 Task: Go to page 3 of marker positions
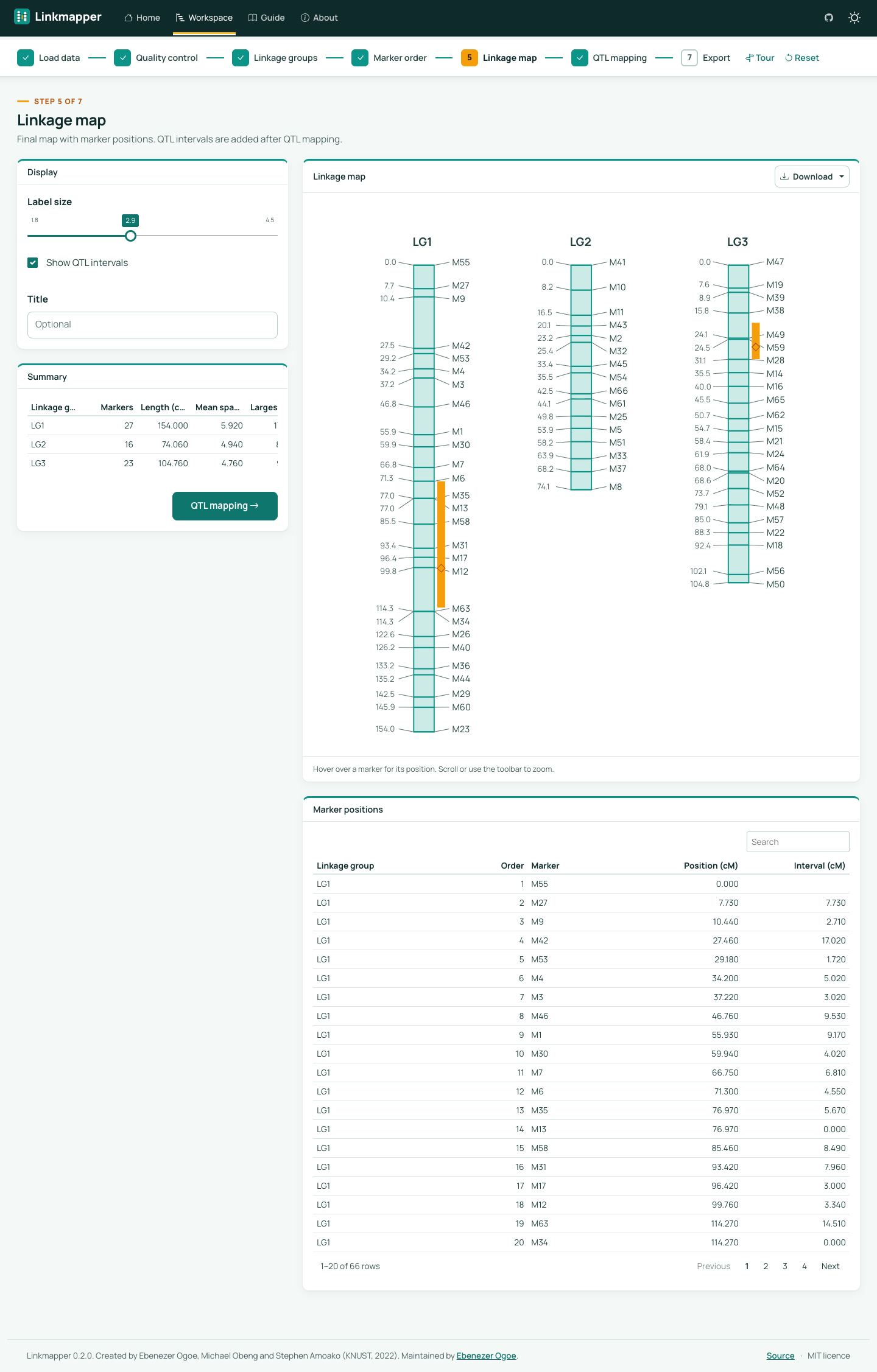pos(785,1266)
